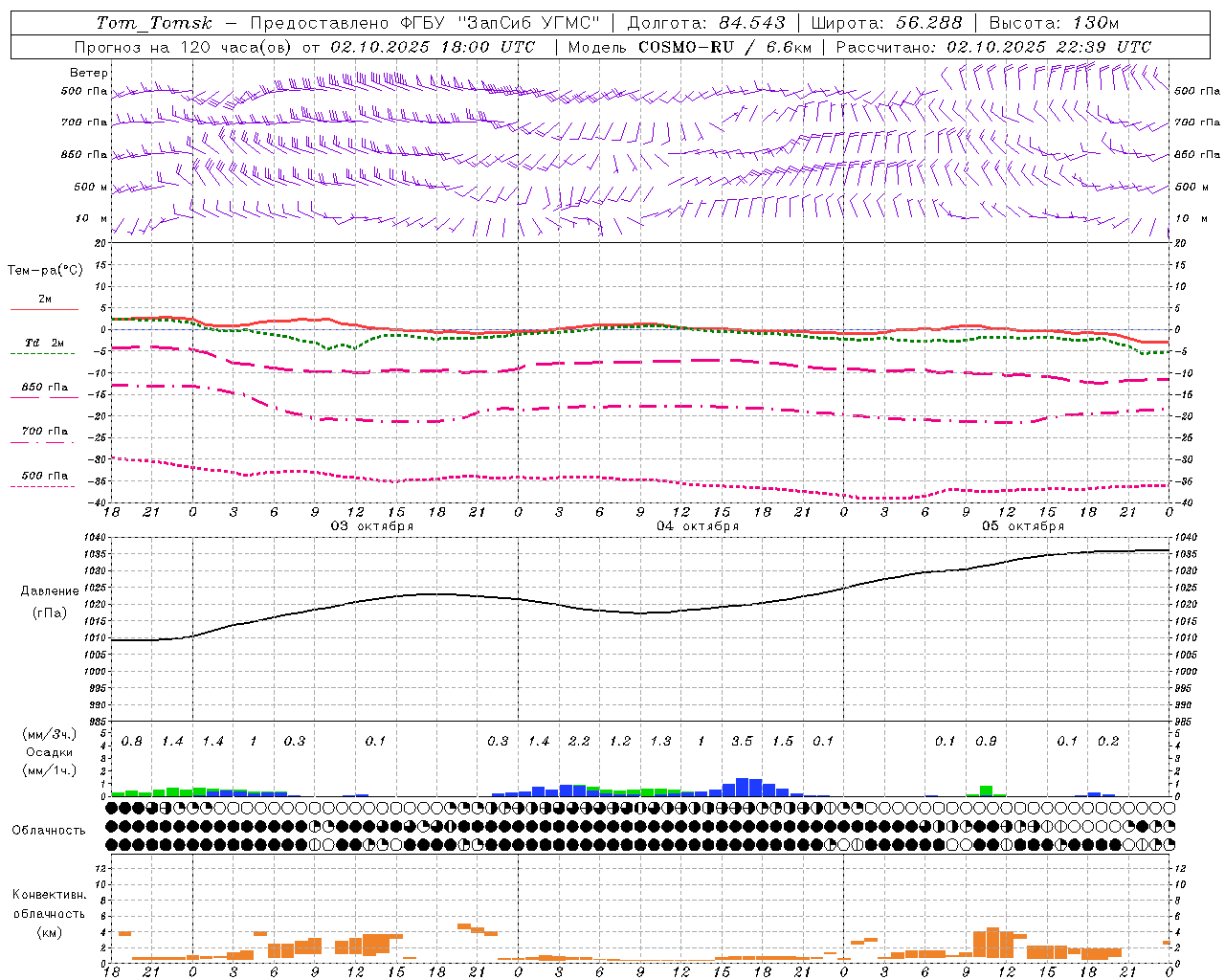1225x980 pixels.
Task: Click the precipitation value "0.2"
Action: click(x=1108, y=742)
